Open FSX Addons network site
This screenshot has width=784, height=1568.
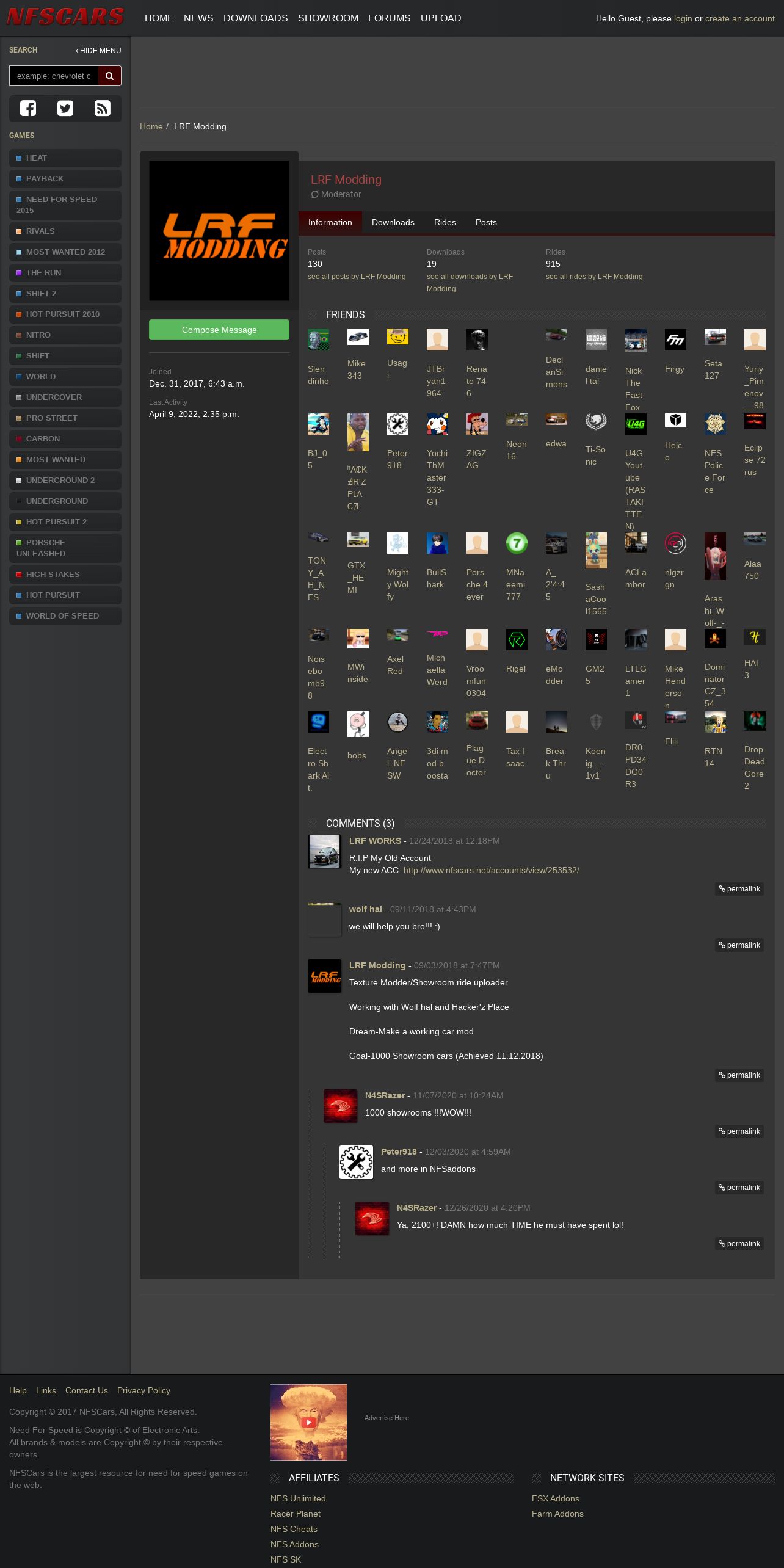click(556, 1498)
